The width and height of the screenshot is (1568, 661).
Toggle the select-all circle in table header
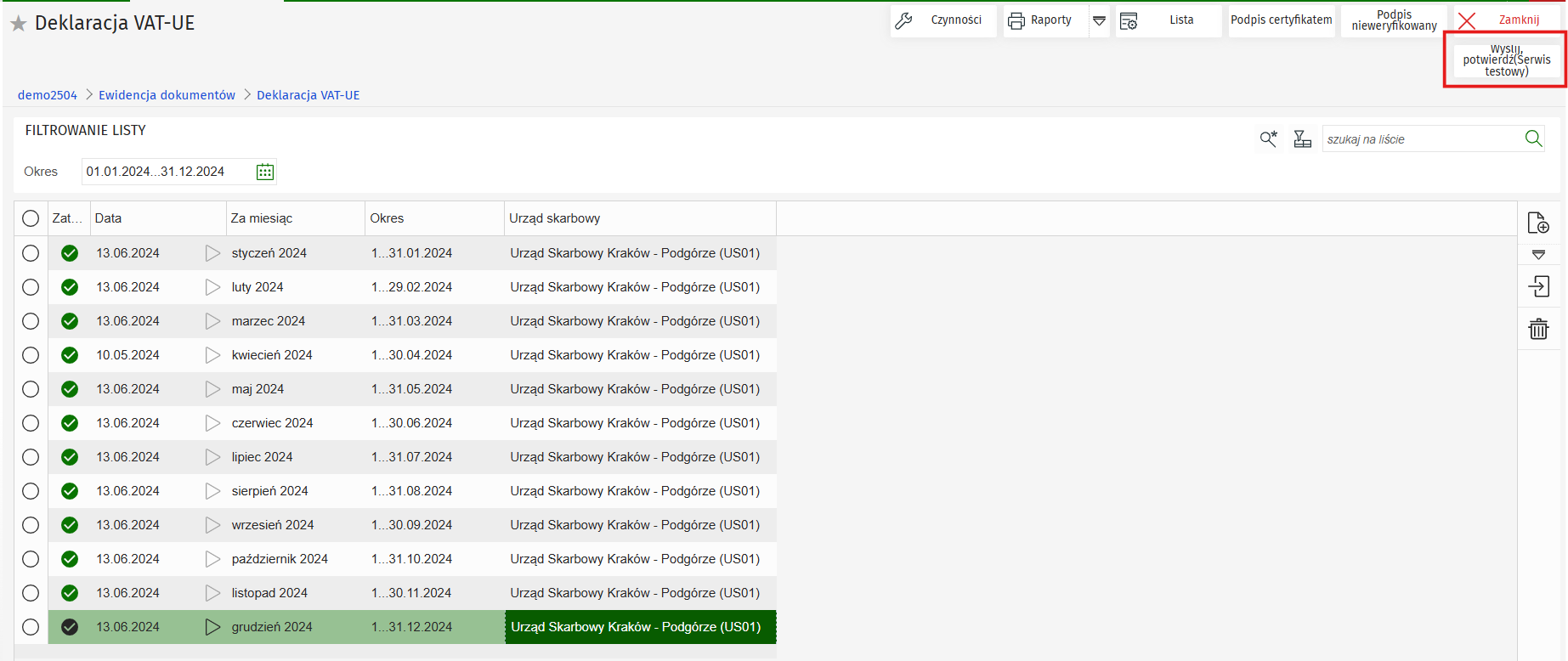[x=31, y=218]
